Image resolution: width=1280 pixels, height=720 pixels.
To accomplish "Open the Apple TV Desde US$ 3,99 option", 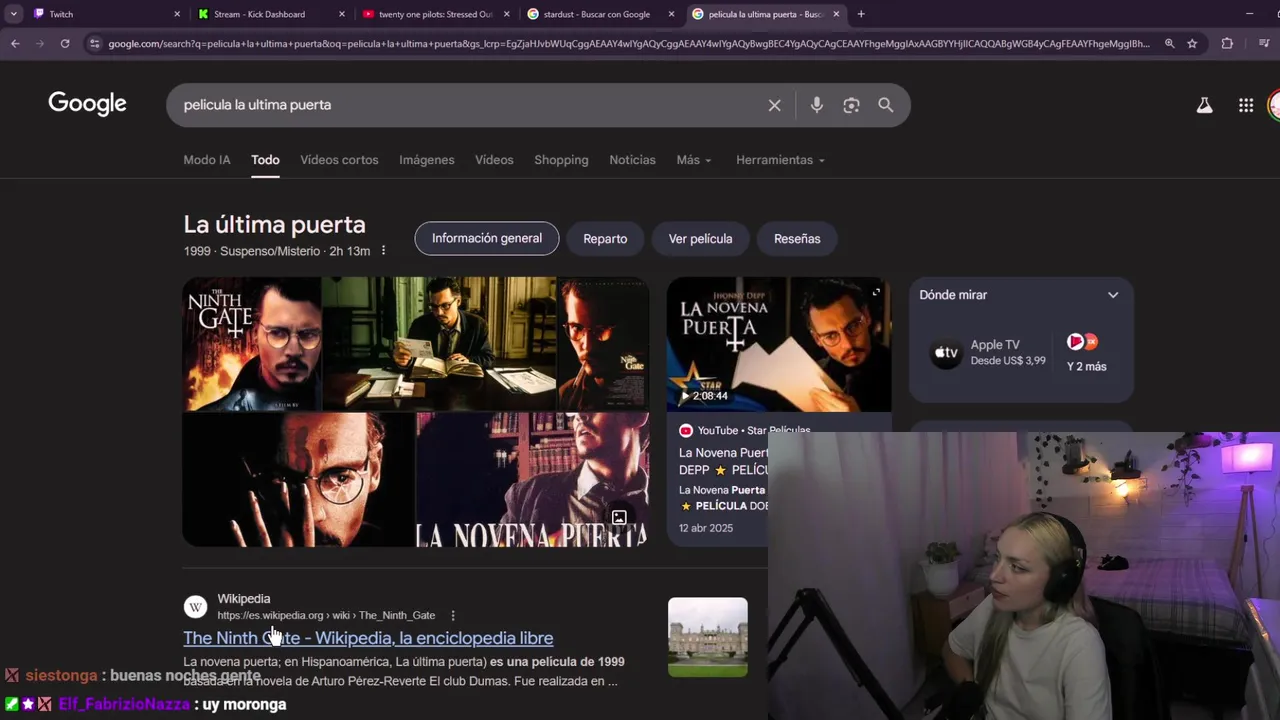I will point(990,352).
